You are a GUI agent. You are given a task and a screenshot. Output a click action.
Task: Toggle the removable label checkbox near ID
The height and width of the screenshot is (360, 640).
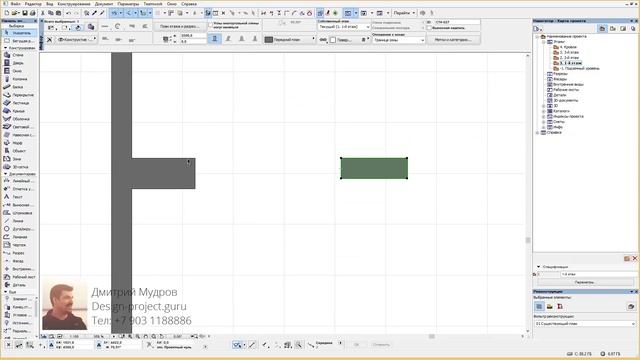pos(429,28)
